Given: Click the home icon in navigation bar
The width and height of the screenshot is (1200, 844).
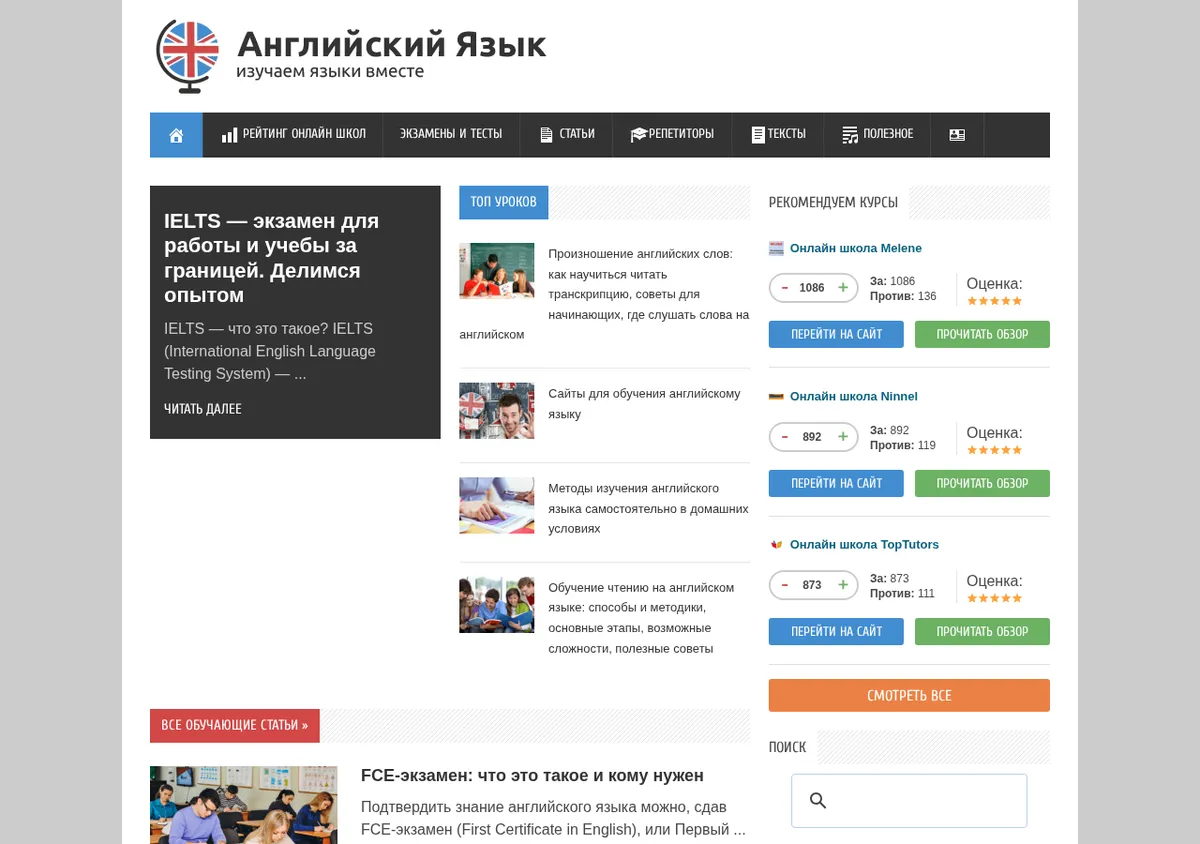Looking at the screenshot, I should coord(176,135).
